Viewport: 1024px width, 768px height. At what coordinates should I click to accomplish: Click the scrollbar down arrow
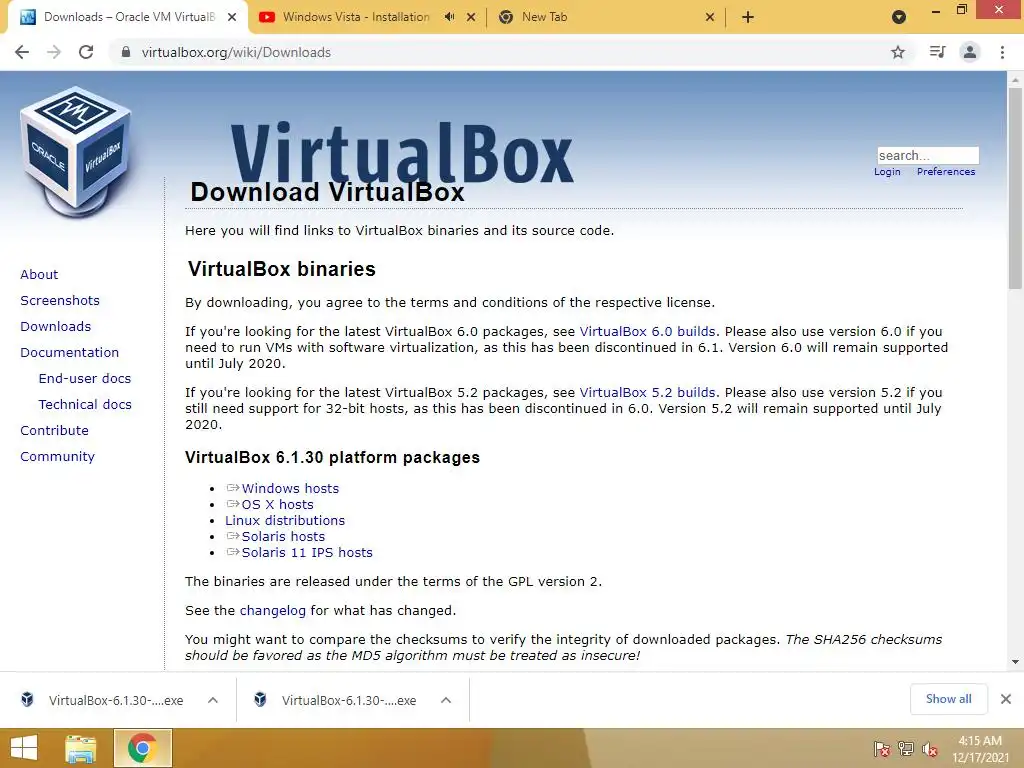tap(1015, 662)
